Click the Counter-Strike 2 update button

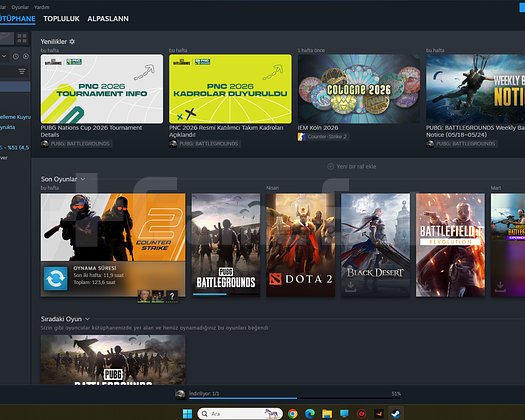56,278
